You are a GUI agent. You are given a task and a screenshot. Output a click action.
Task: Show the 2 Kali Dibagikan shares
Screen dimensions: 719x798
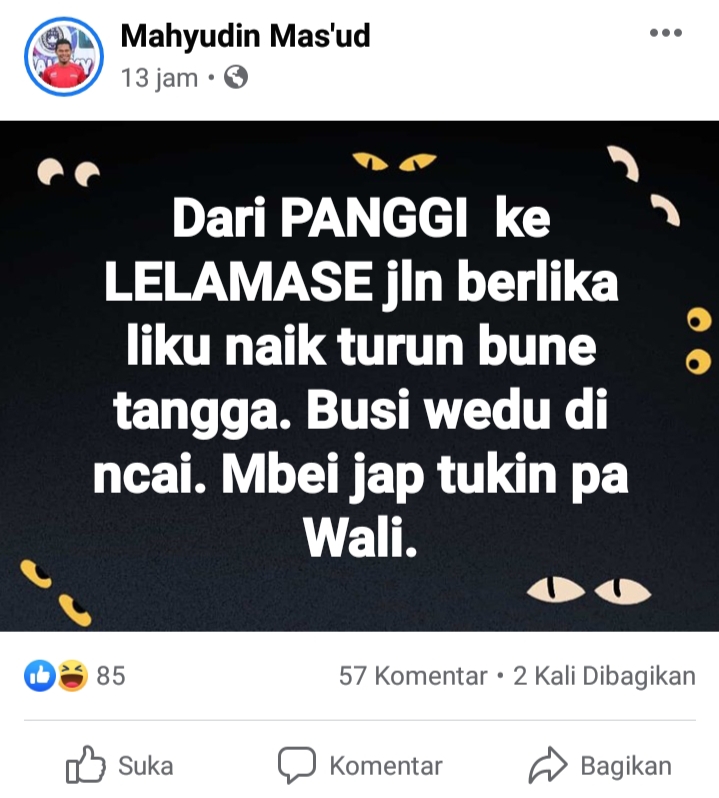pyautogui.click(x=604, y=676)
